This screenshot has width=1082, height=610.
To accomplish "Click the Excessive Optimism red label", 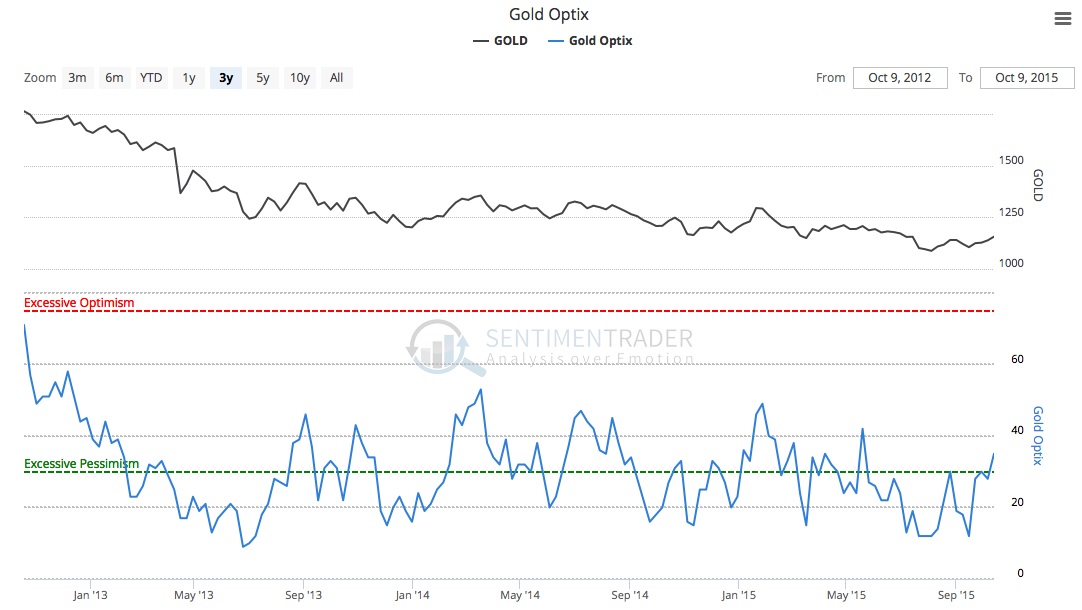I will (79, 303).
